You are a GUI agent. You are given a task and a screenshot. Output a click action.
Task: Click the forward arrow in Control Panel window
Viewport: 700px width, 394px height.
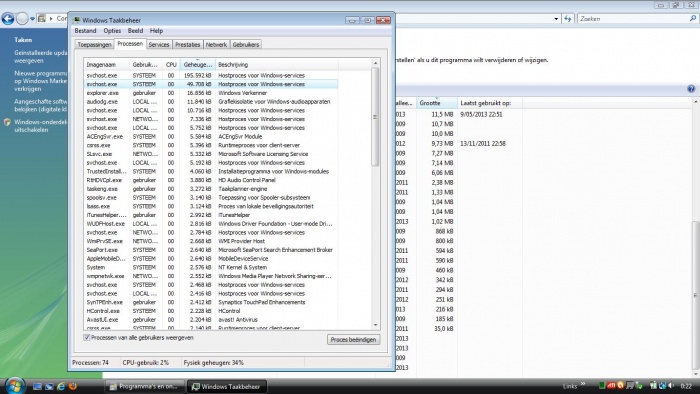point(22,19)
